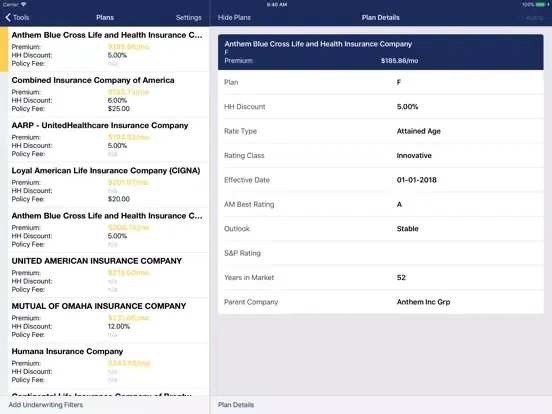
Task: Open Settings in the Plans panel
Action: click(189, 17)
